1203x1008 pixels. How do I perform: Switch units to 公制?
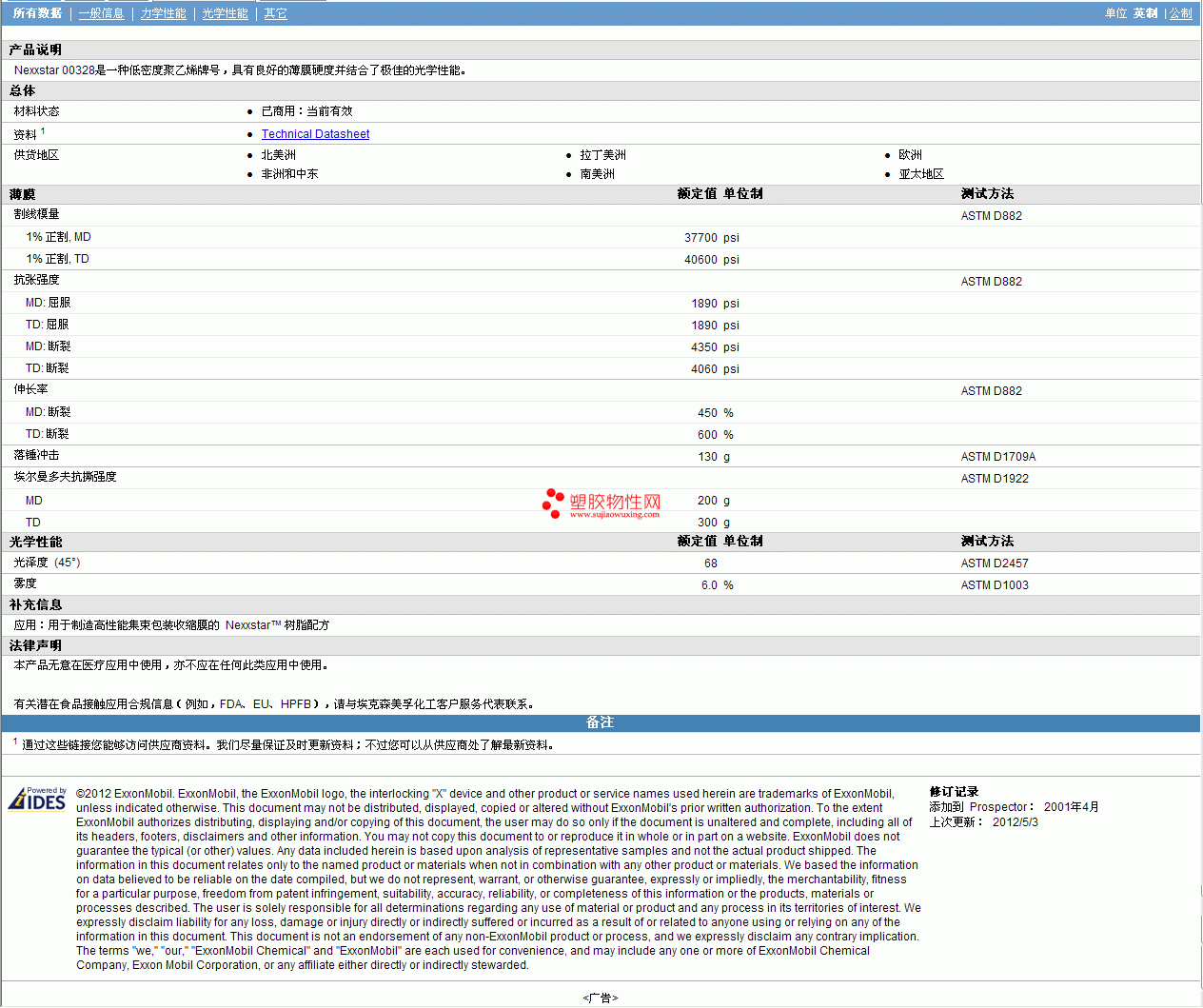(x=1181, y=13)
